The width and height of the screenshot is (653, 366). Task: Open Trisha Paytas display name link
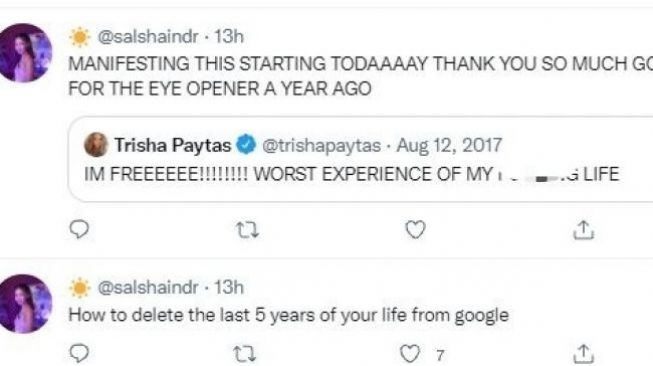173,145
